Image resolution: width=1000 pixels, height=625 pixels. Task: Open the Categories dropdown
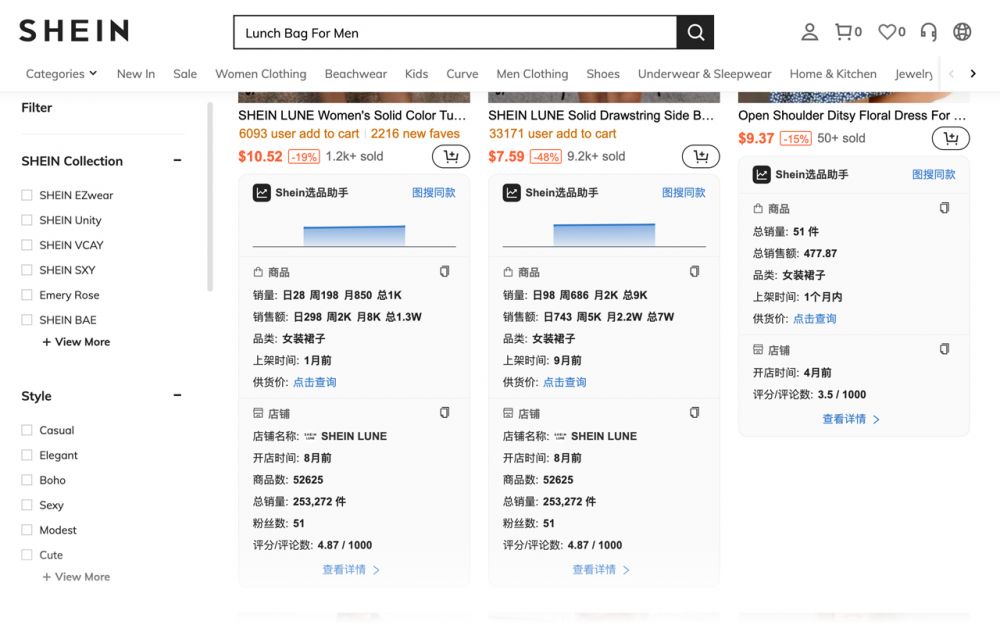(61, 74)
